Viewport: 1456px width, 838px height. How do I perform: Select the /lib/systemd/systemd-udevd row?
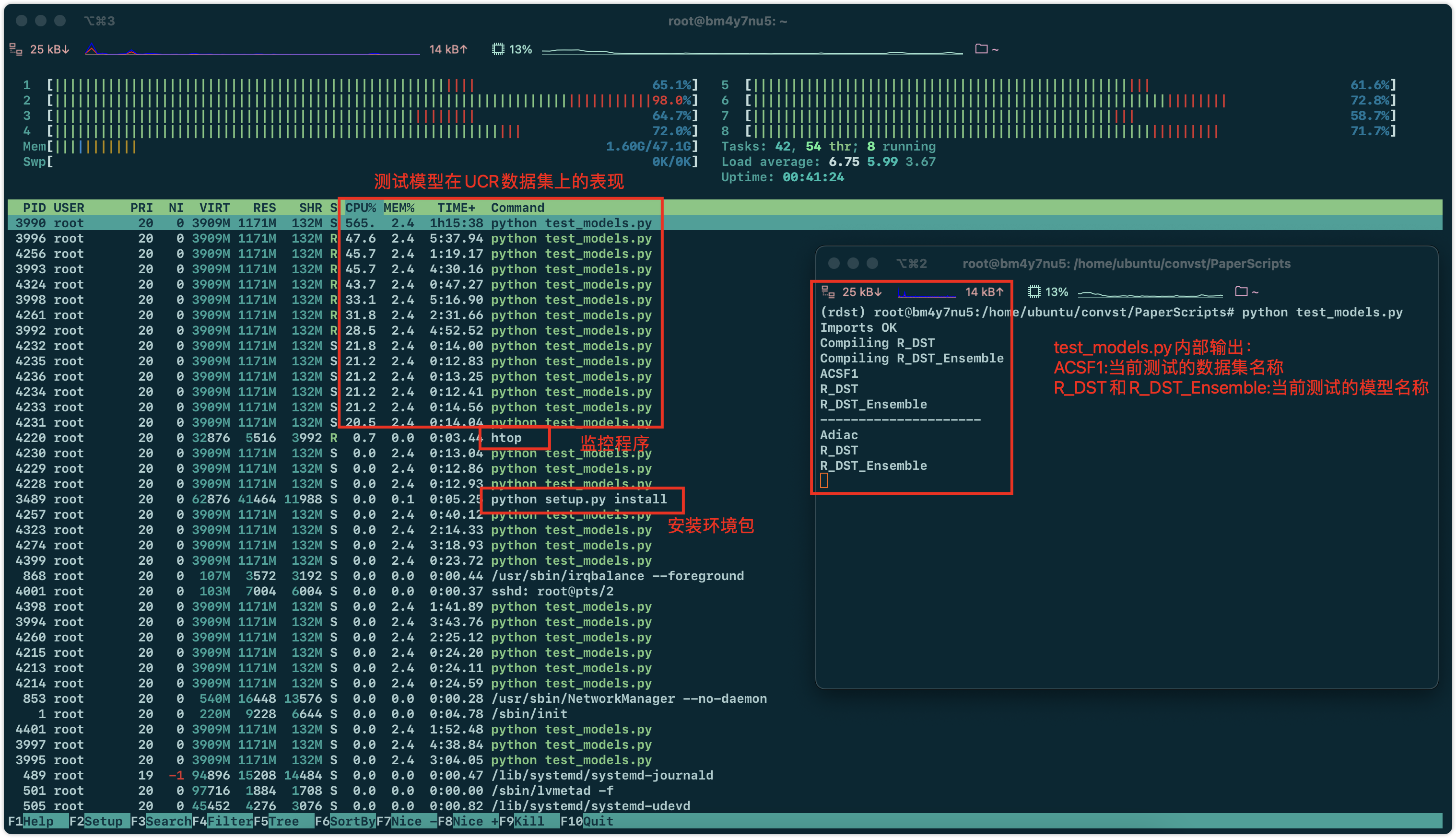(725, 806)
